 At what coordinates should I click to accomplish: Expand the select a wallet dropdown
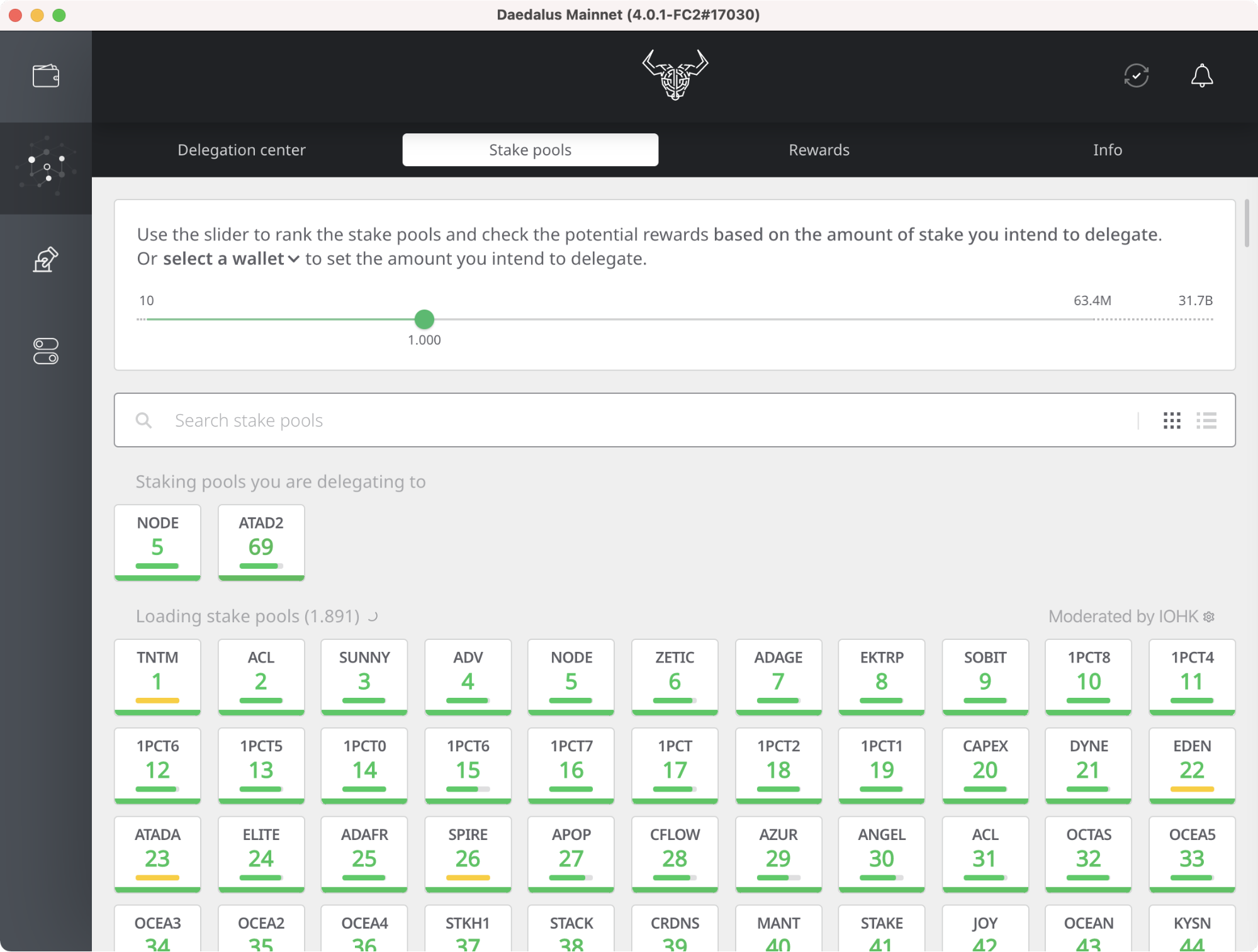(231, 259)
